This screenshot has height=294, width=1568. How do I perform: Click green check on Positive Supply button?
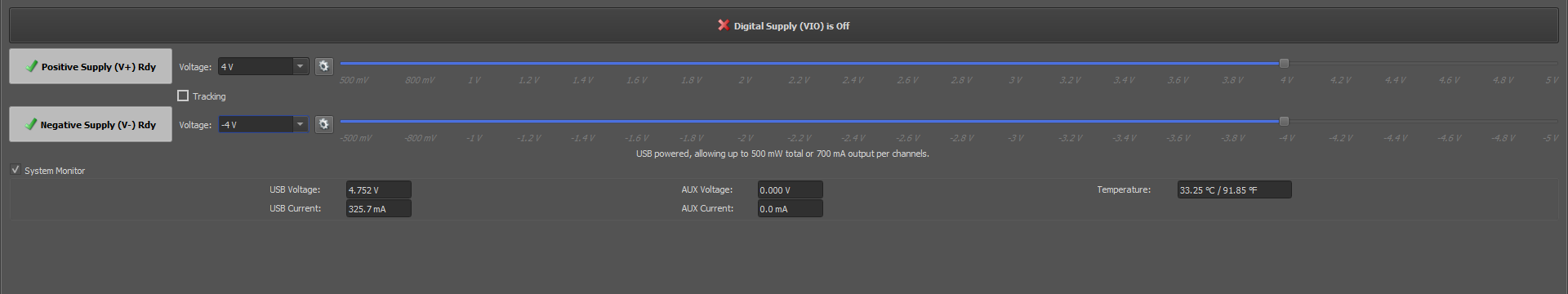click(31, 66)
